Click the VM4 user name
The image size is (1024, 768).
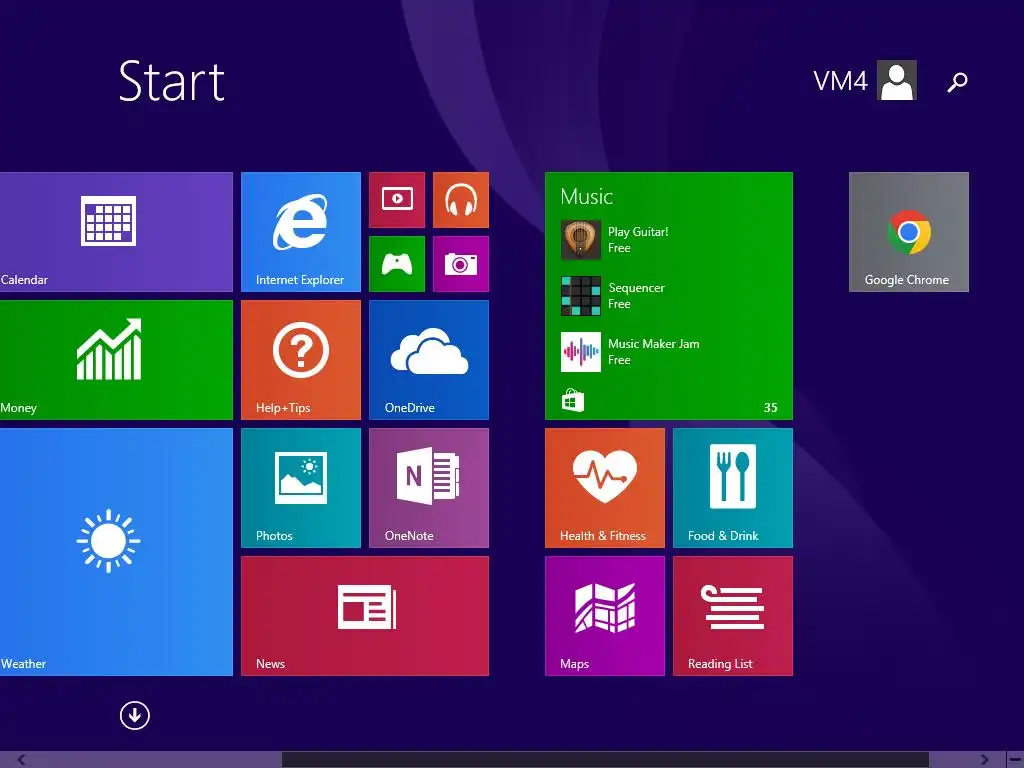point(840,81)
